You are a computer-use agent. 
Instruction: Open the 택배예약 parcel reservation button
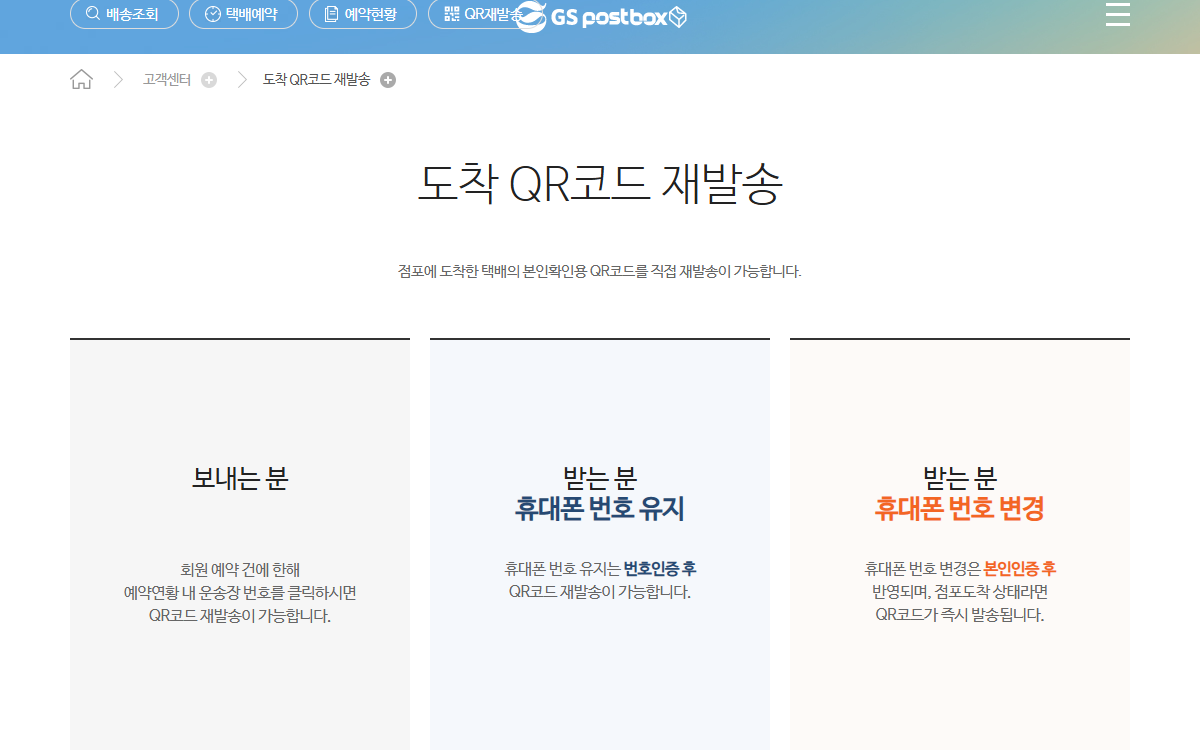pos(243,14)
